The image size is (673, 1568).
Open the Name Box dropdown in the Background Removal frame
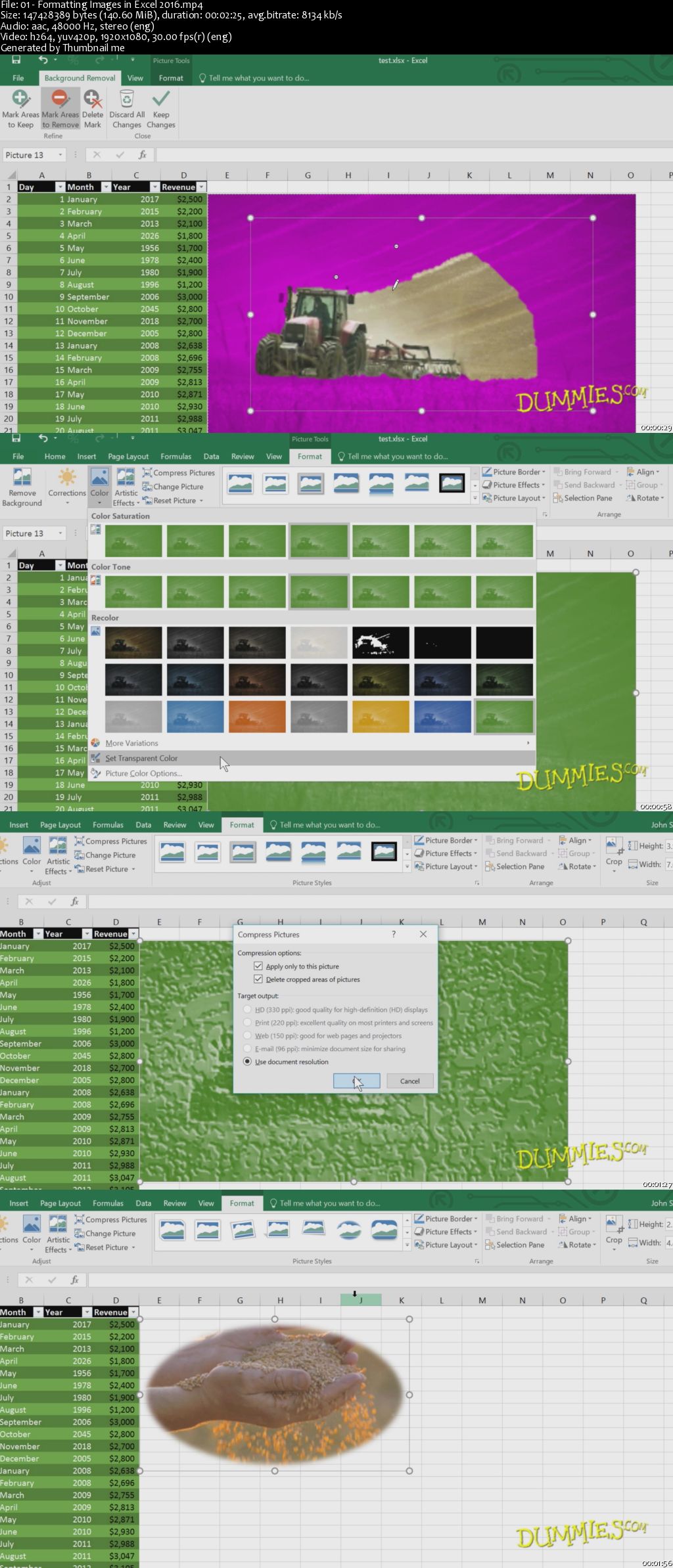coord(60,155)
